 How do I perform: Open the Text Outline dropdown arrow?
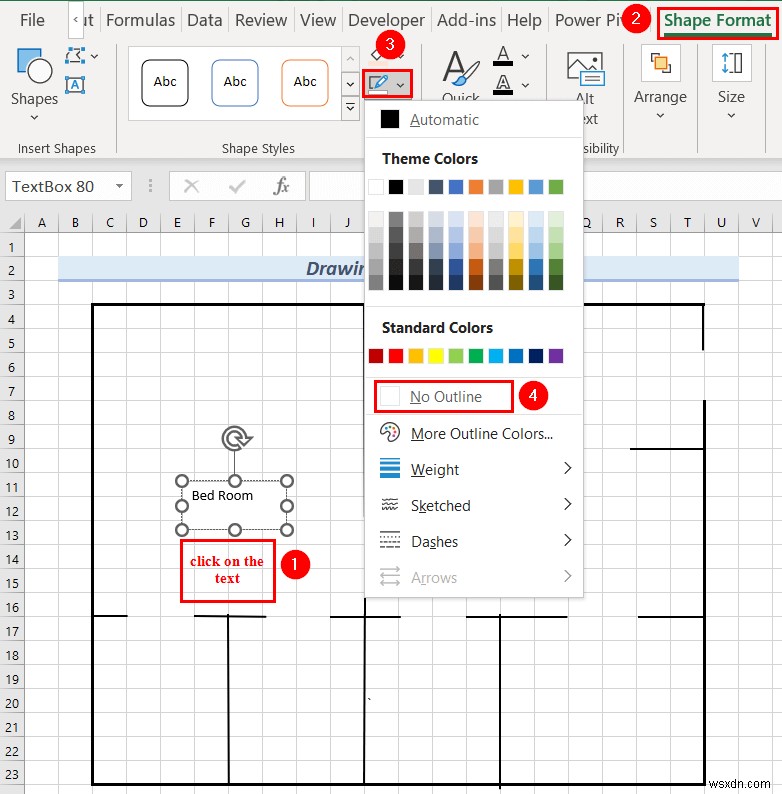(x=526, y=85)
